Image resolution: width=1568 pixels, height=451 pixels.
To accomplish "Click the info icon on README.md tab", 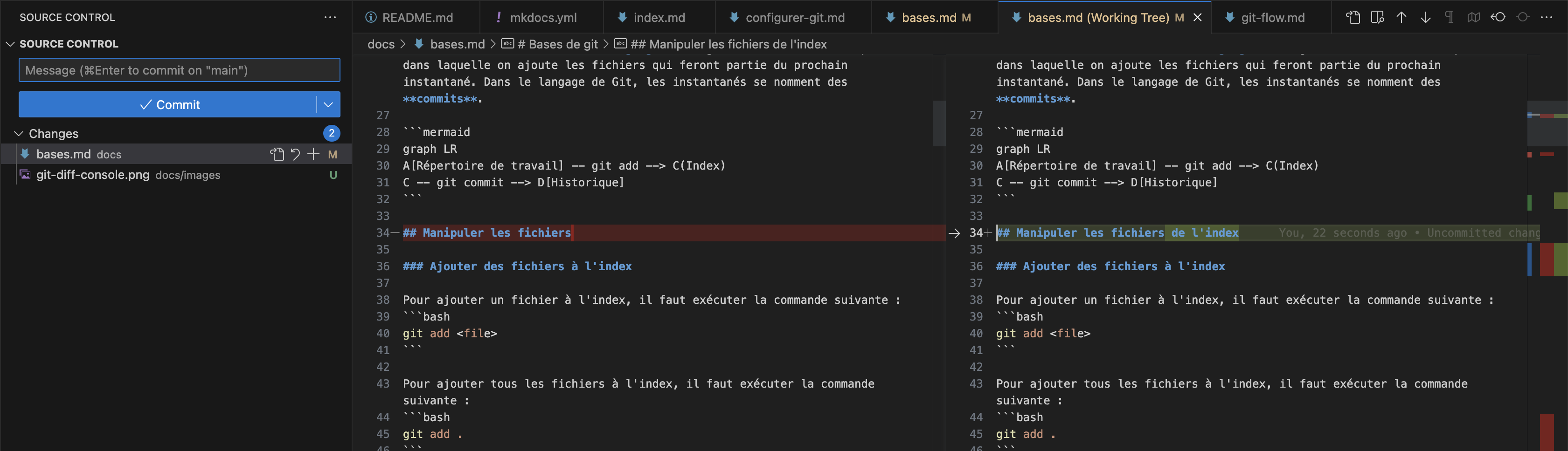I will (x=371, y=18).
